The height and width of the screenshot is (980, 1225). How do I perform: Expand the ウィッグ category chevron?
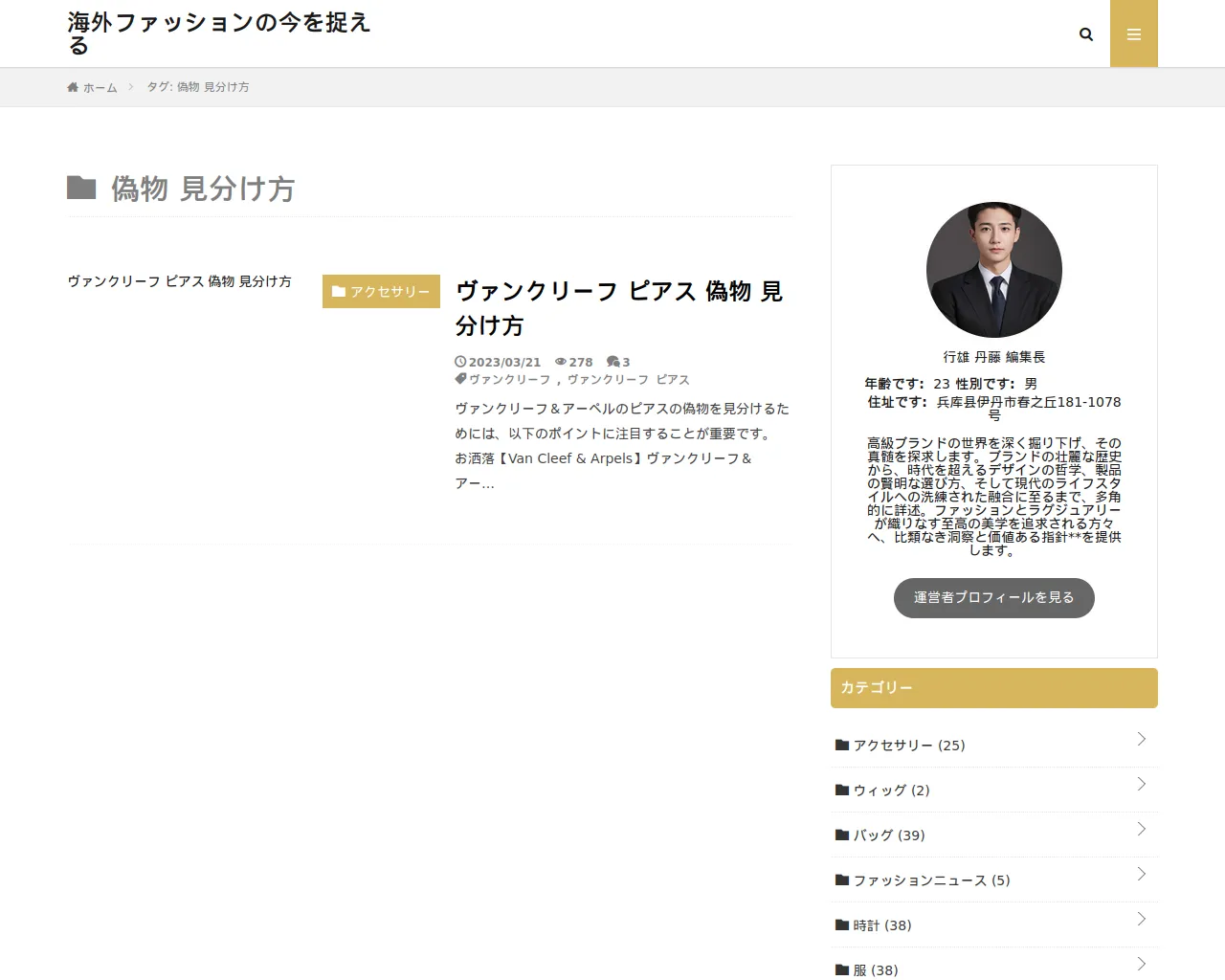tap(1141, 784)
